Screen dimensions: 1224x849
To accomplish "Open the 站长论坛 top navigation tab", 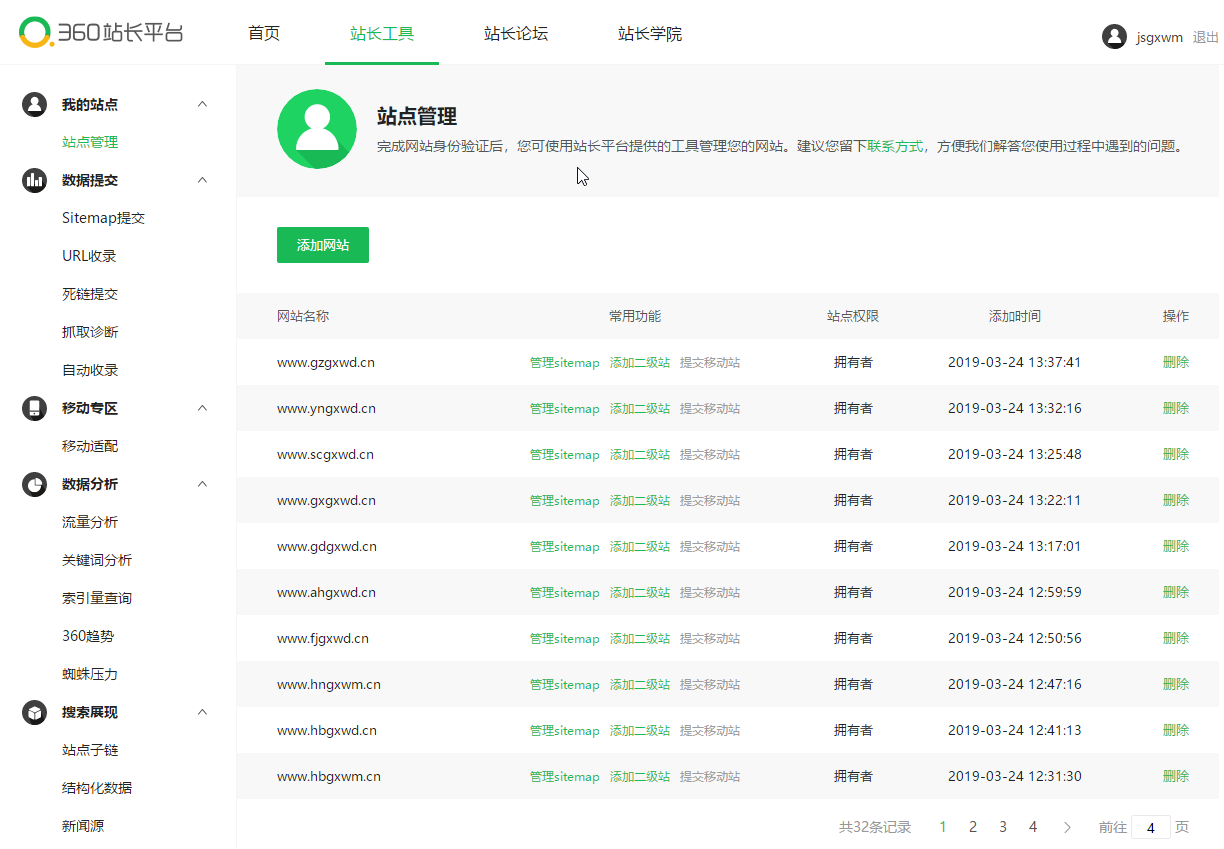I will coord(516,34).
